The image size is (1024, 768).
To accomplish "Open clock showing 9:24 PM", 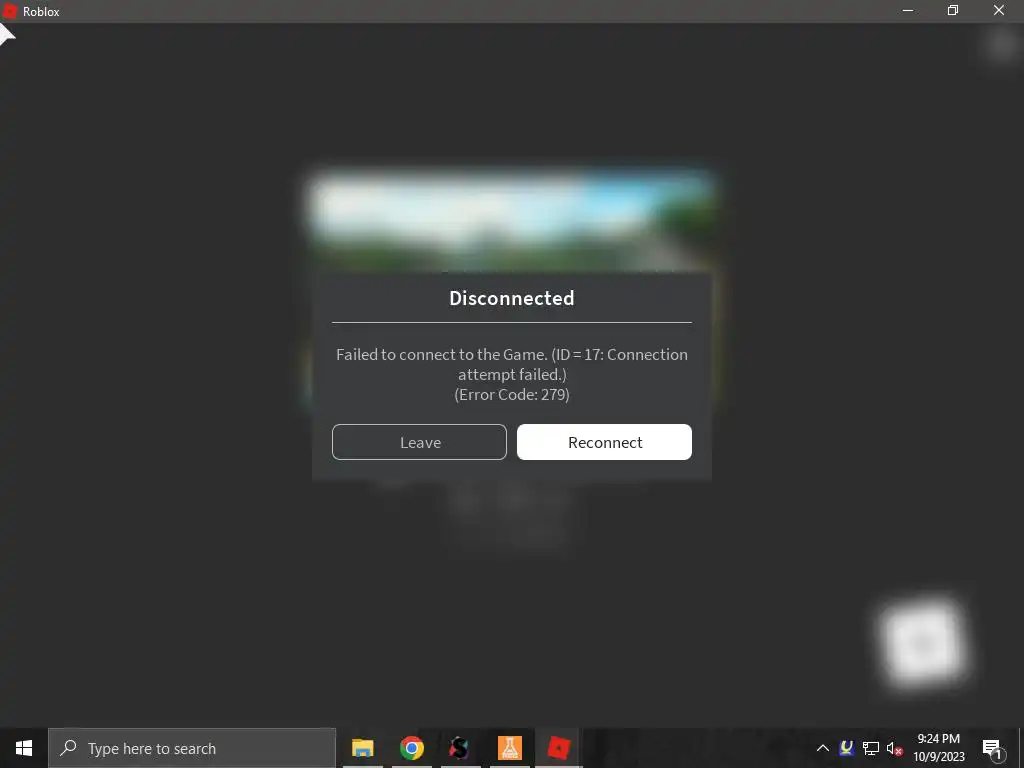I will (x=938, y=748).
